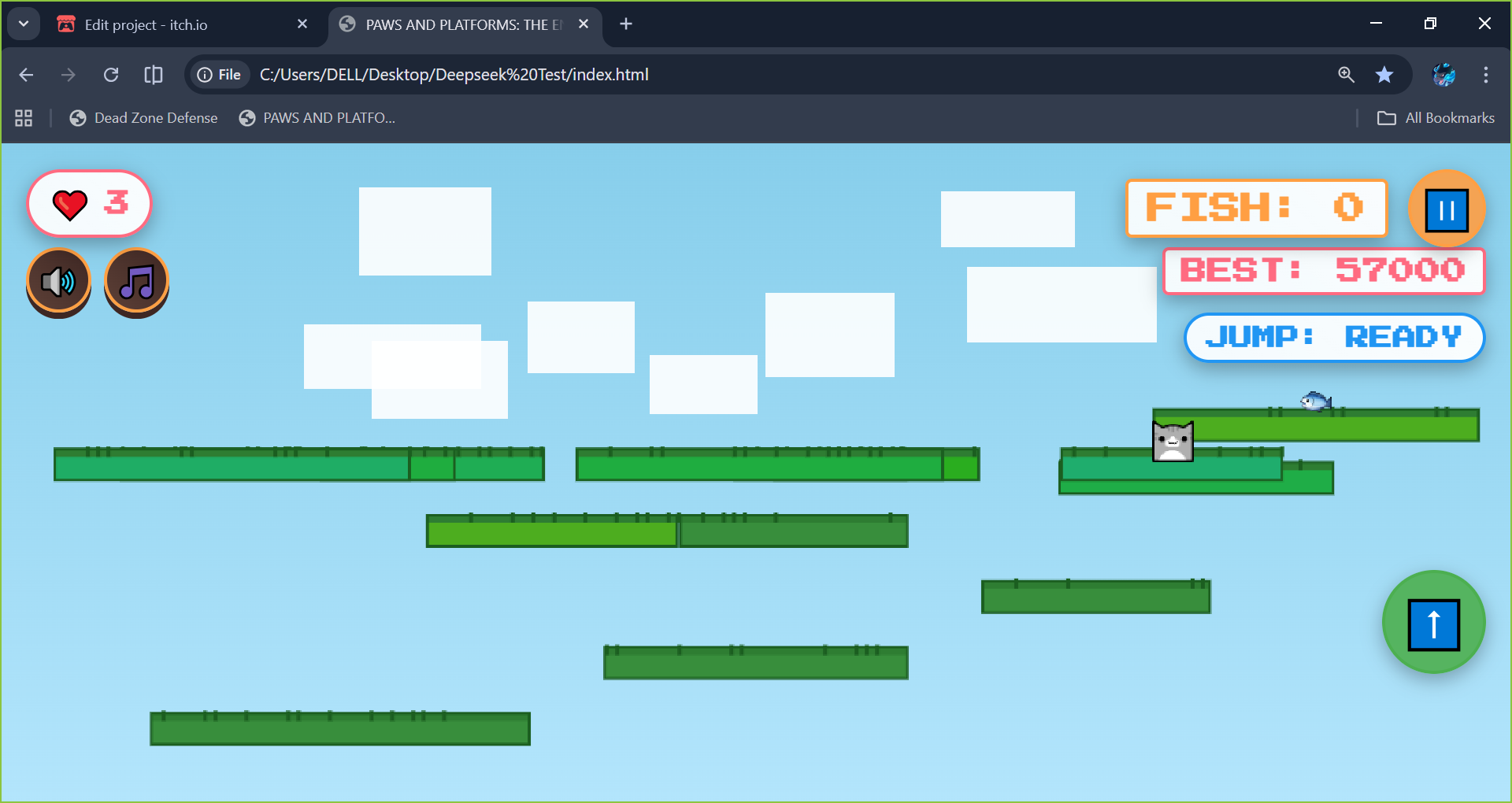1512x803 pixels.
Task: Go back to the previous page
Action: pyautogui.click(x=26, y=75)
